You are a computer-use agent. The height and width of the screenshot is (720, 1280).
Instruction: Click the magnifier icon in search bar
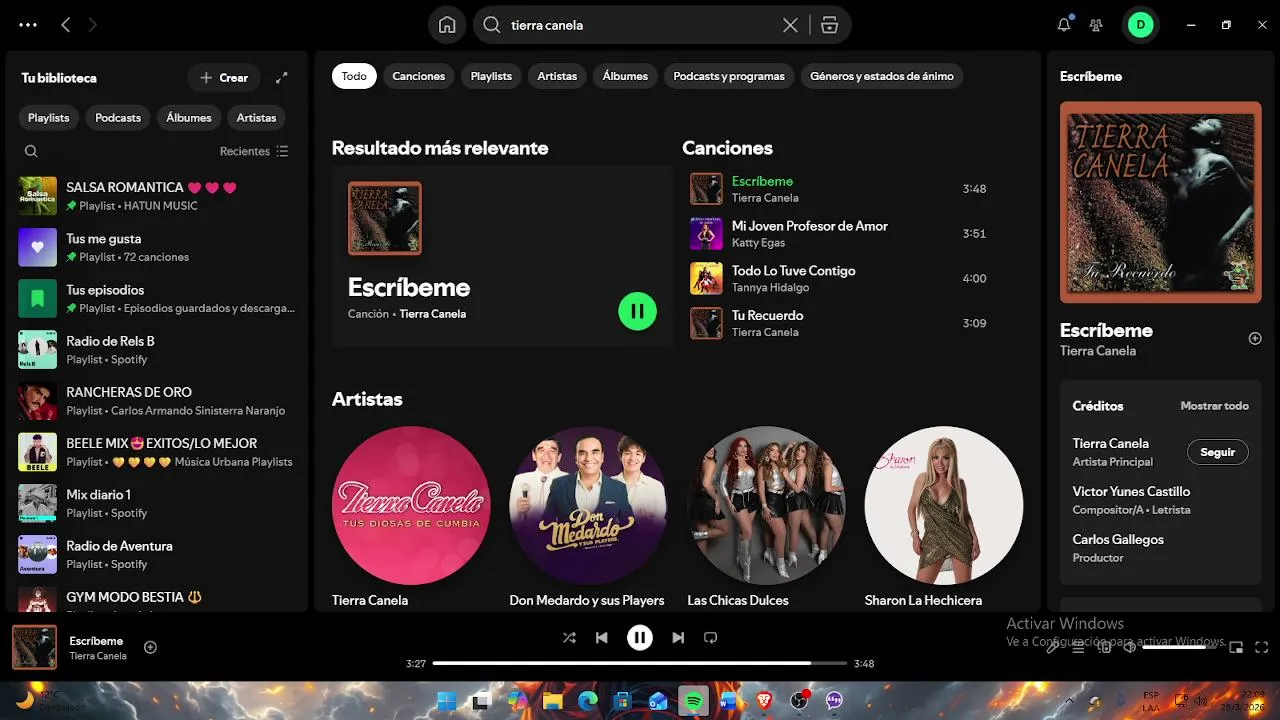click(x=491, y=25)
